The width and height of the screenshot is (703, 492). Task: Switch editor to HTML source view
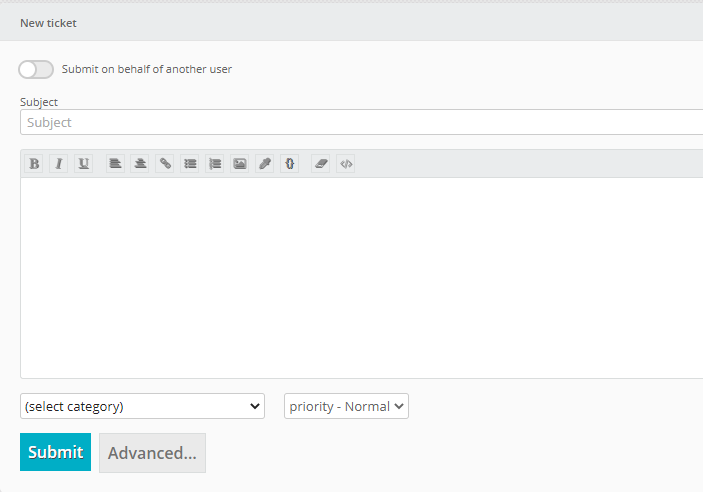(346, 164)
